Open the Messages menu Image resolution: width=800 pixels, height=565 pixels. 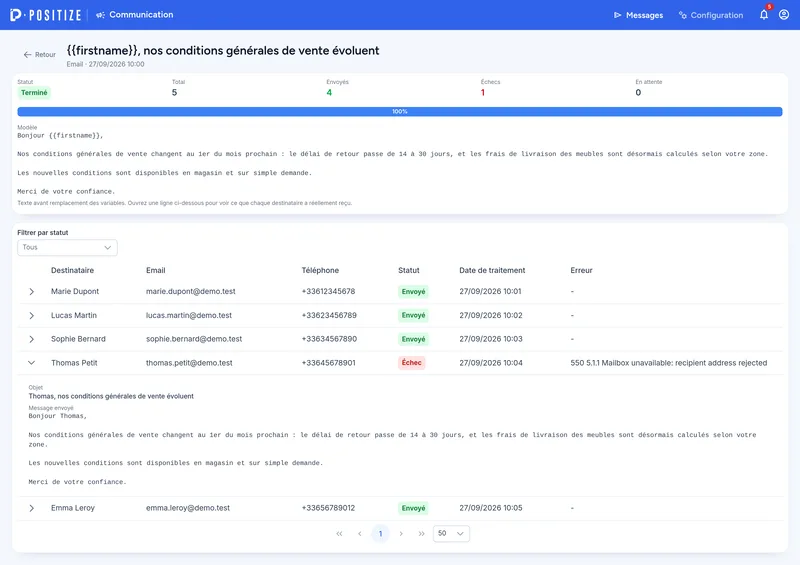638,15
